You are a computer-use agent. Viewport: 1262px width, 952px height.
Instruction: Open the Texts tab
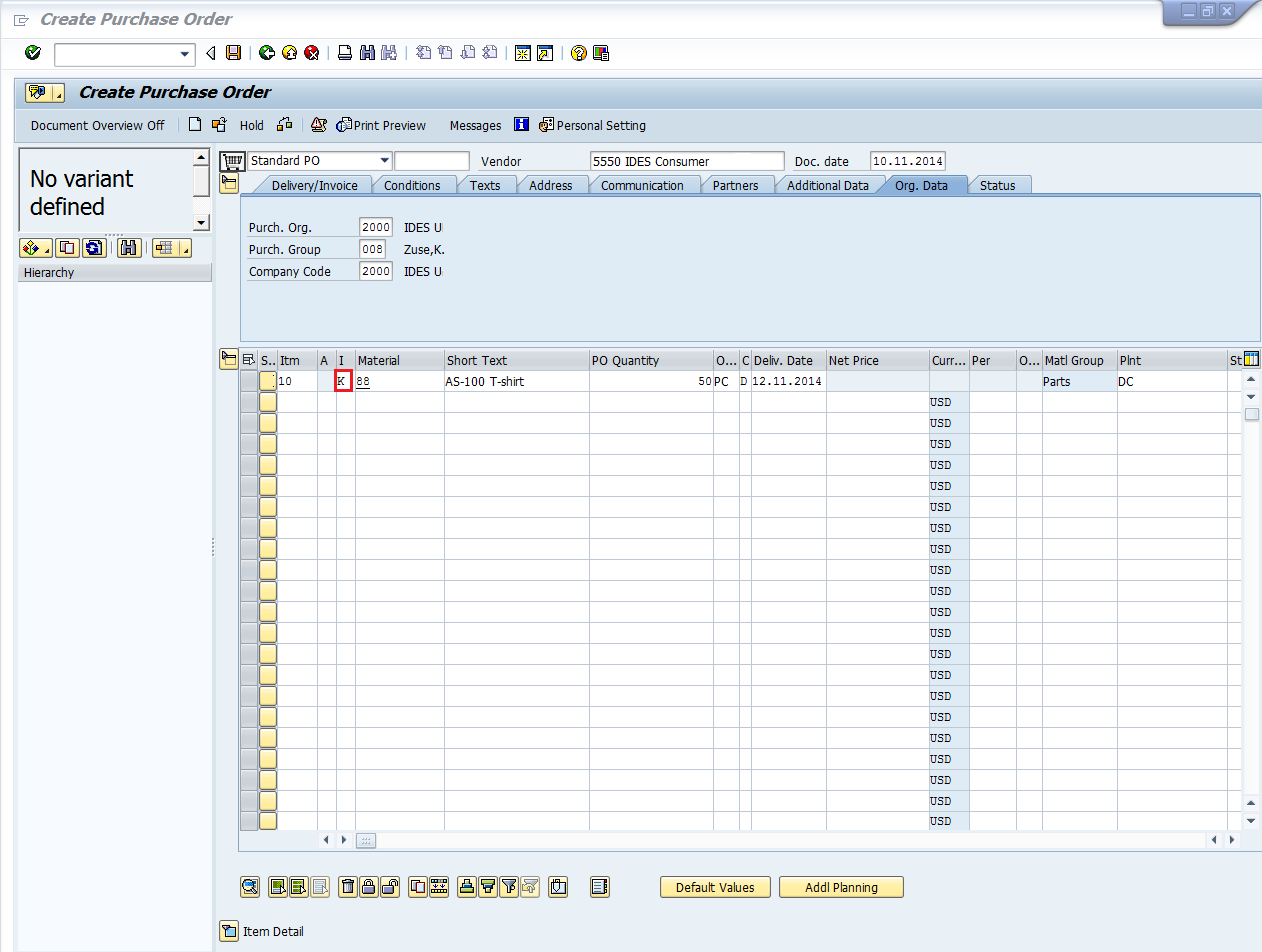(485, 185)
